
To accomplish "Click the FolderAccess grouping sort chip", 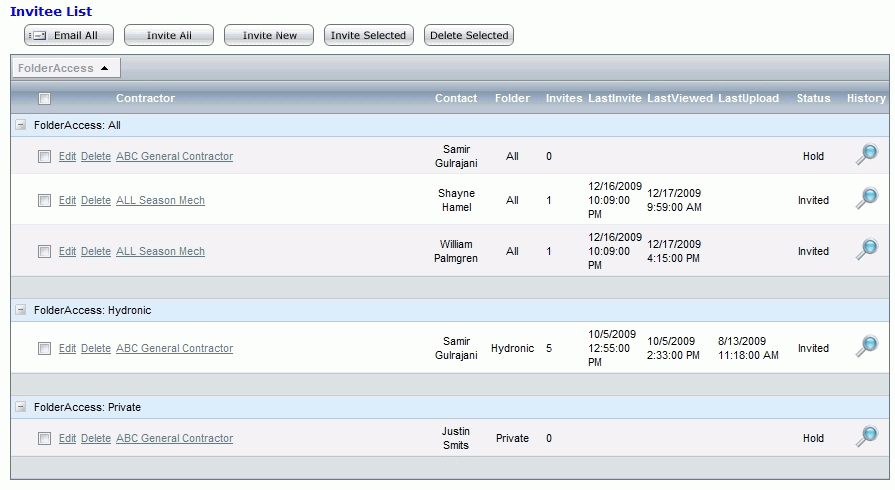I will 65,68.
